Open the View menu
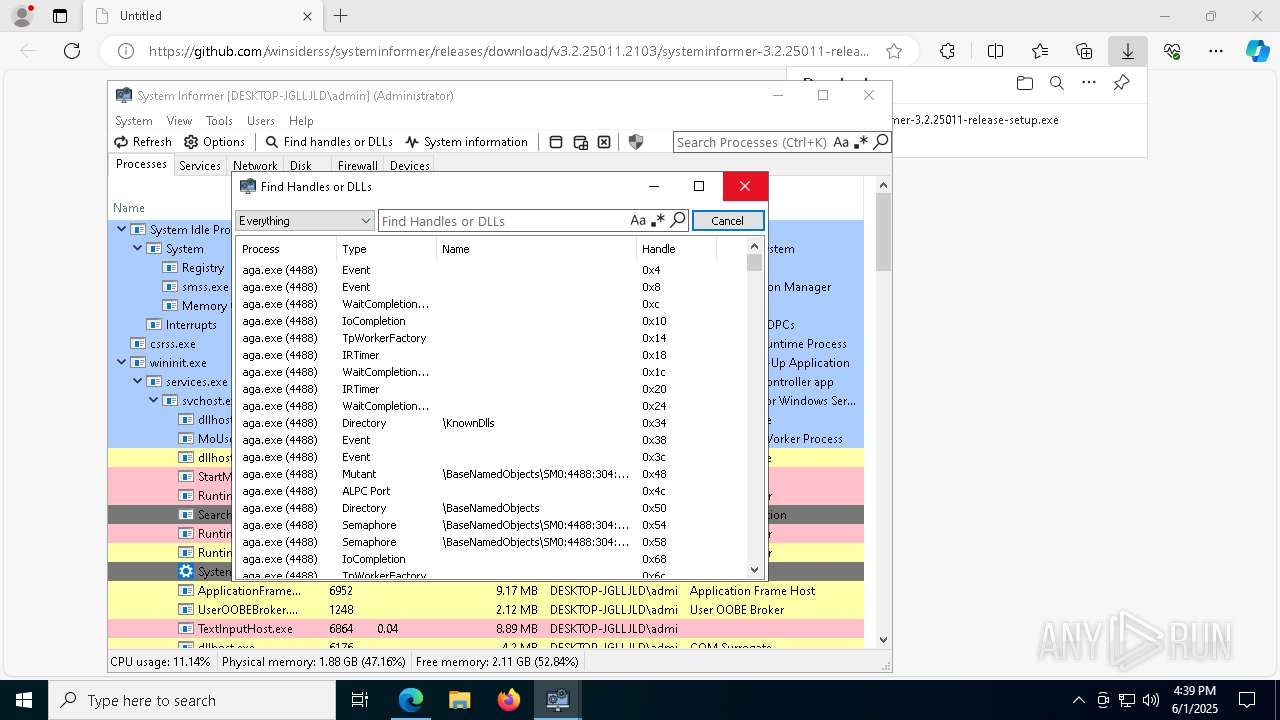The width and height of the screenshot is (1280, 720). [x=179, y=120]
